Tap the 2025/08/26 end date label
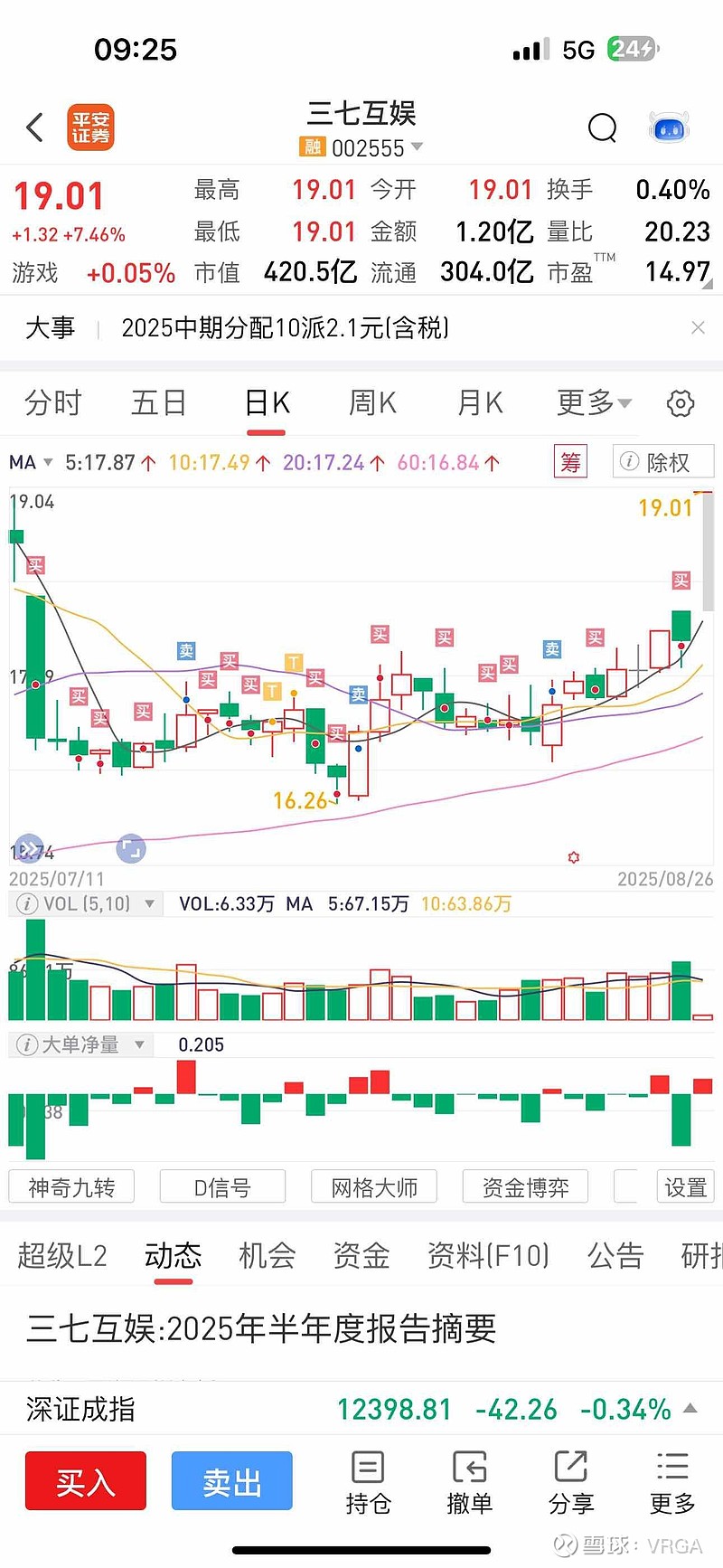 (665, 879)
